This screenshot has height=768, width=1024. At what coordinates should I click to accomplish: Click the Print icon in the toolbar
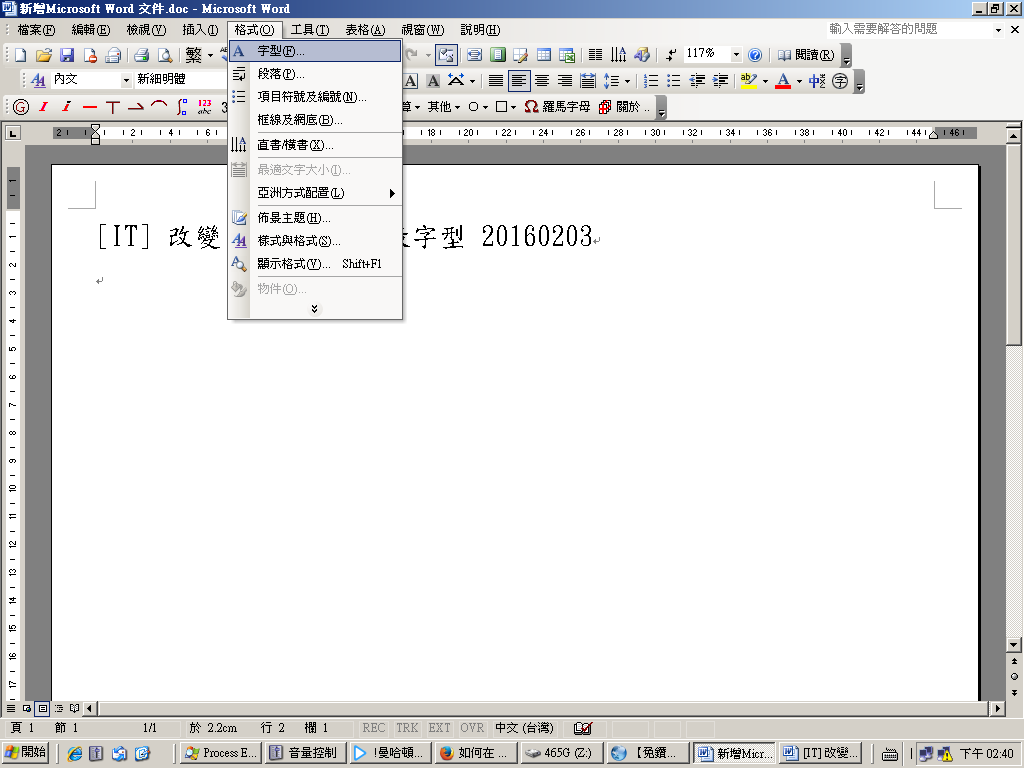tap(141, 56)
